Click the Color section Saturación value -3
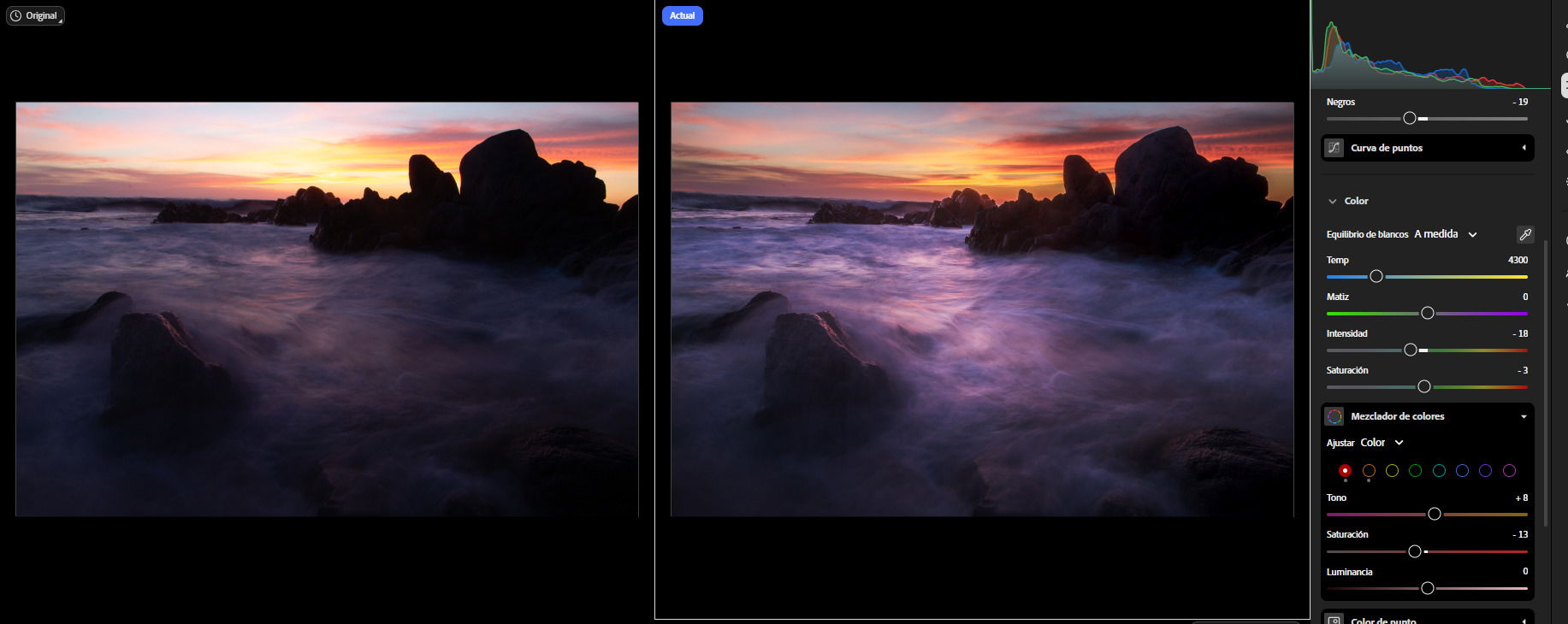 (1523, 370)
